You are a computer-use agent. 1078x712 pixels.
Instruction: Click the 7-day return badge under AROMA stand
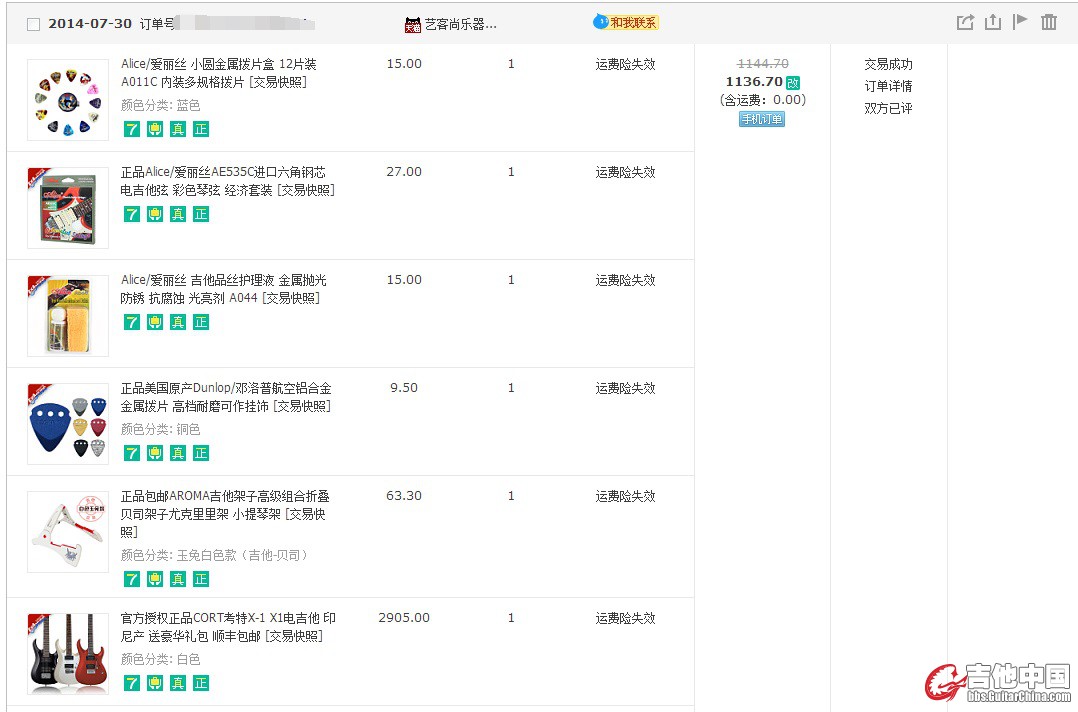coord(132,579)
